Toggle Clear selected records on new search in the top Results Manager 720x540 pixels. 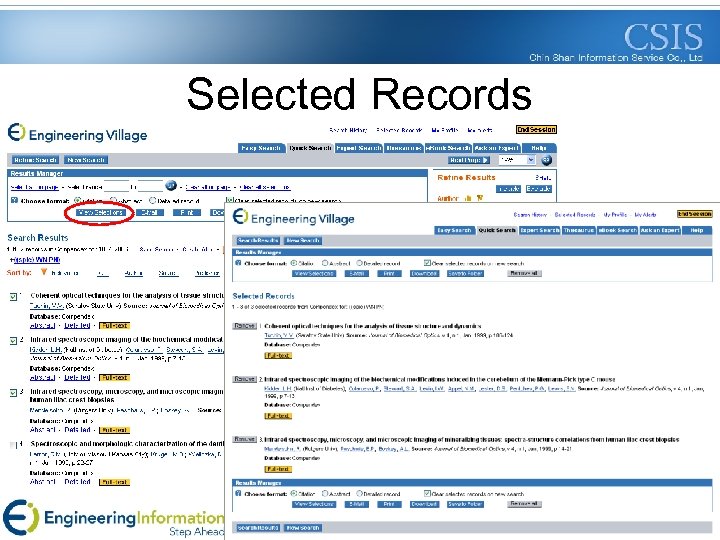coord(427,263)
